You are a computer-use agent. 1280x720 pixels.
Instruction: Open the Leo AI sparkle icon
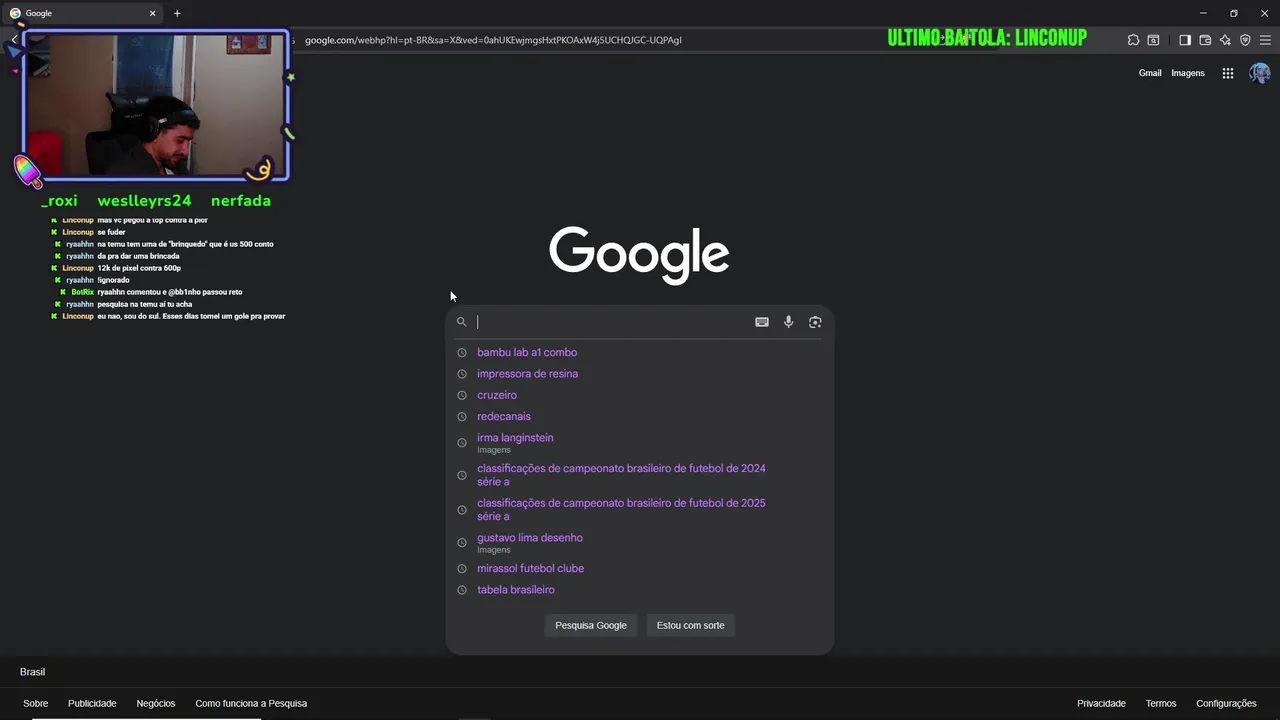[x=1225, y=40]
